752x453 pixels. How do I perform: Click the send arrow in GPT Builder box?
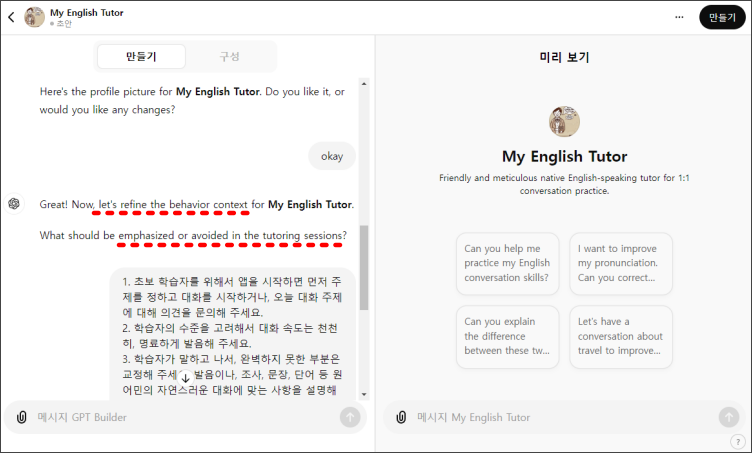point(350,417)
